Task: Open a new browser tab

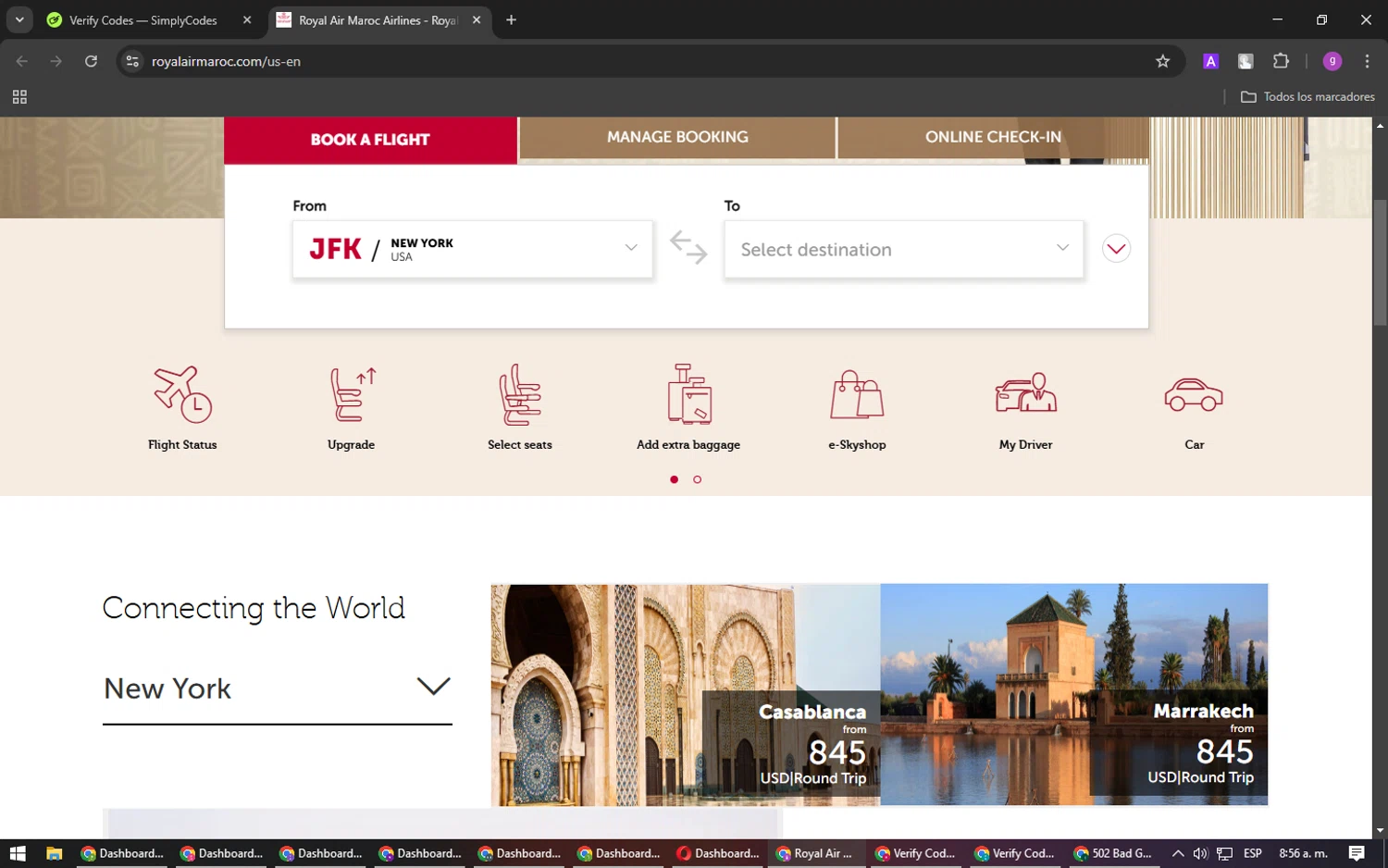Action: pyautogui.click(x=511, y=19)
